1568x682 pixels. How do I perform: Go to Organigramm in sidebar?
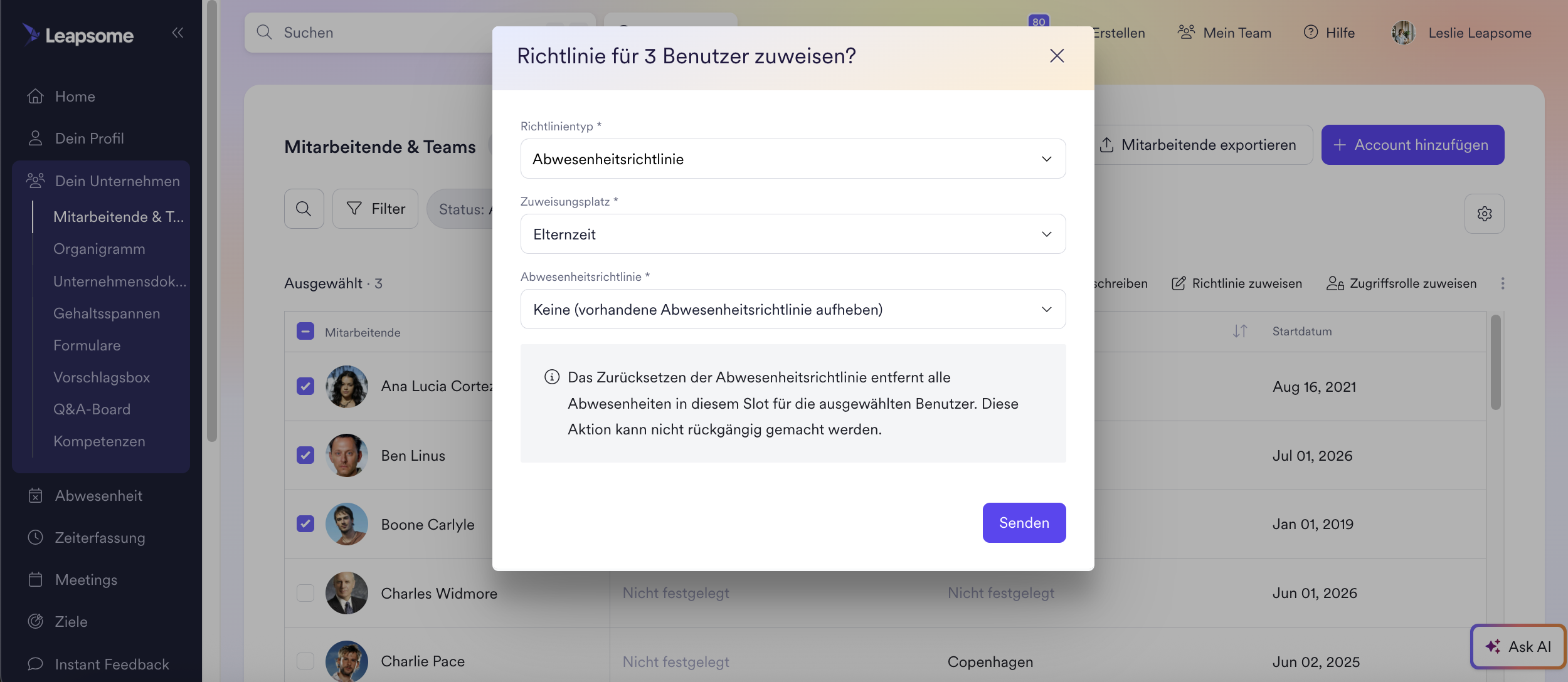(99, 249)
